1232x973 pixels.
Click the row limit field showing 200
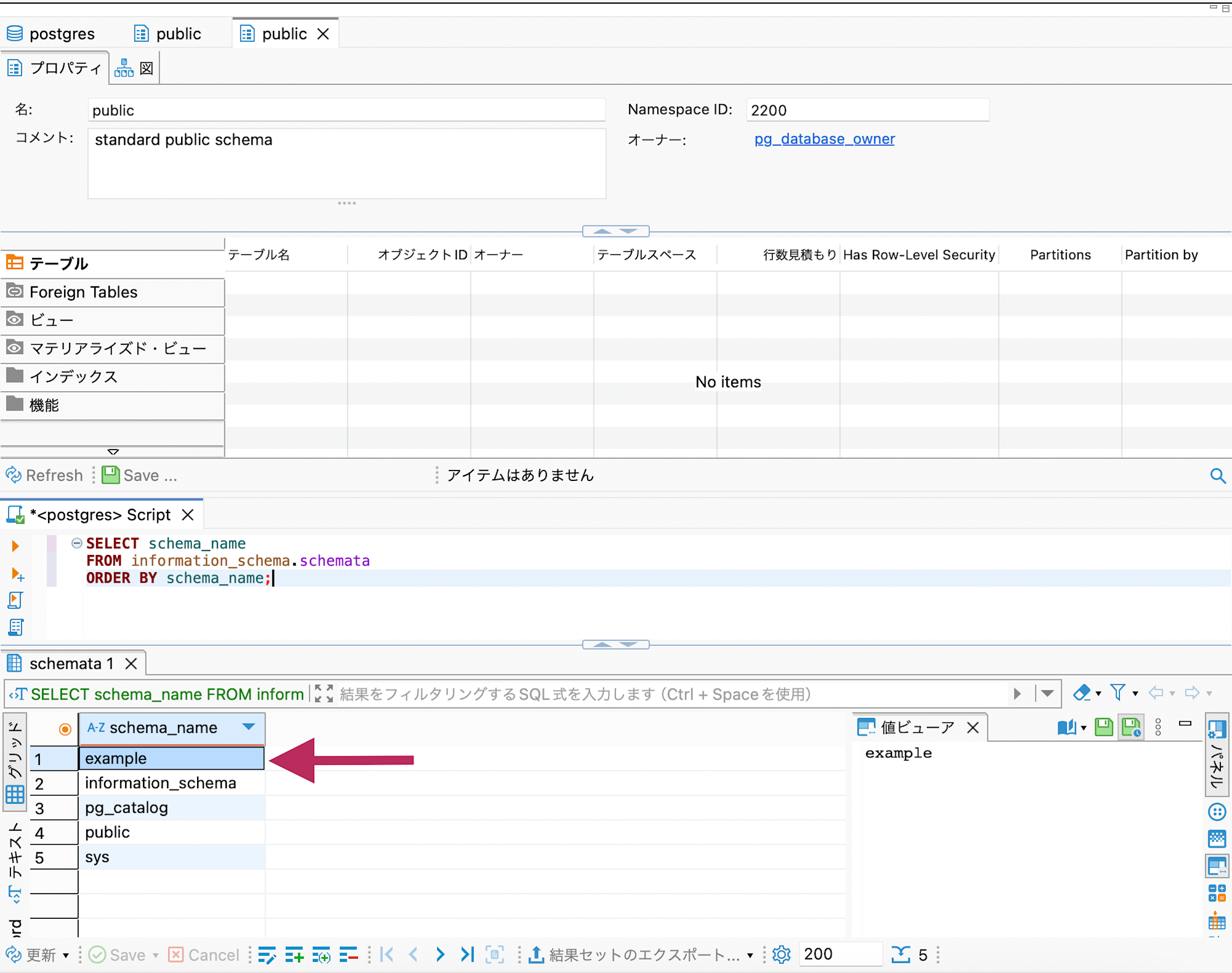pyautogui.click(x=840, y=955)
